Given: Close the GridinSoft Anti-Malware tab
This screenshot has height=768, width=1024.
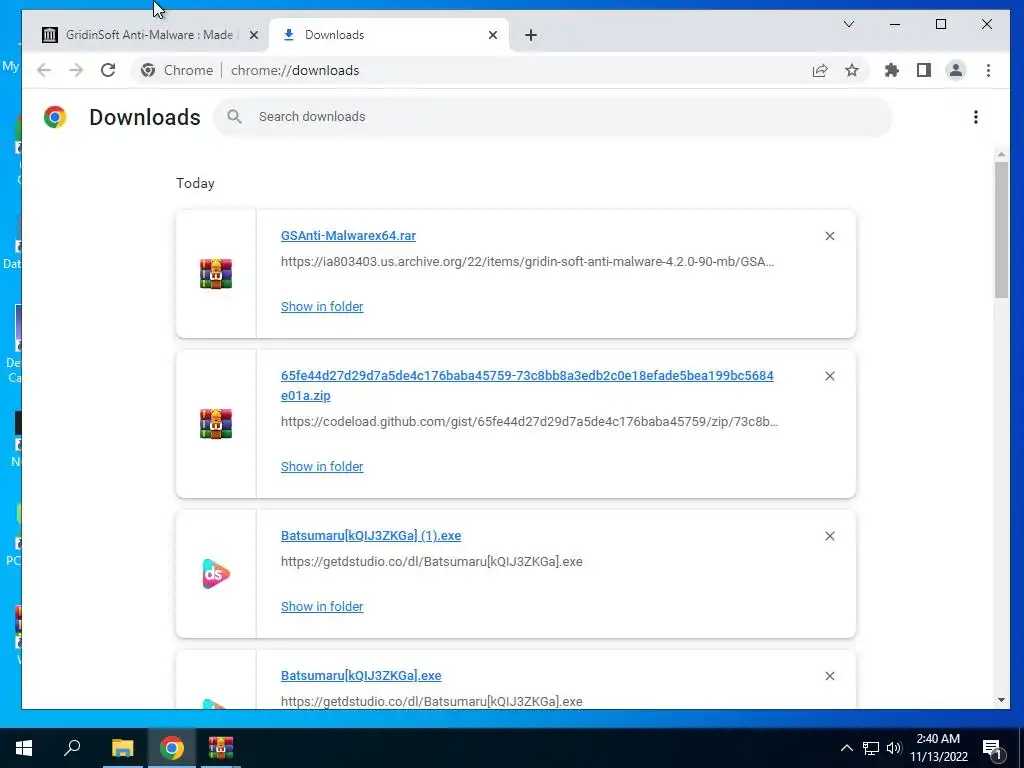Looking at the screenshot, I should (x=254, y=35).
